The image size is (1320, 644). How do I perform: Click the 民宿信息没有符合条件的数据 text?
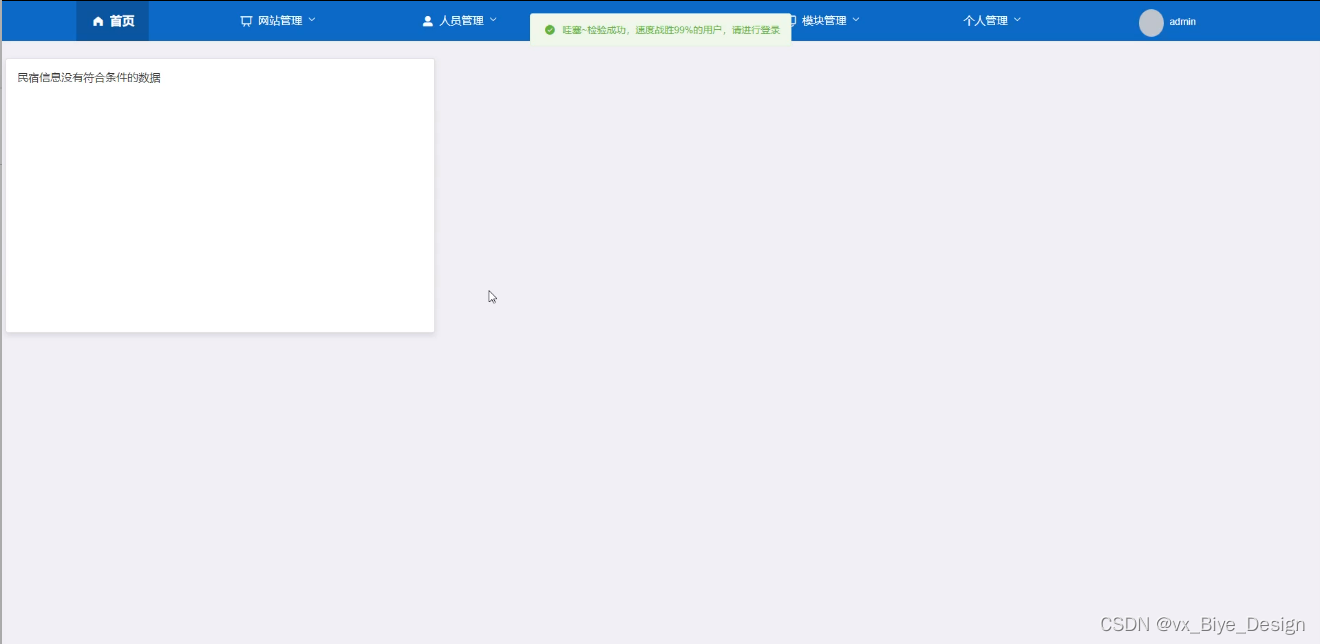coord(89,78)
